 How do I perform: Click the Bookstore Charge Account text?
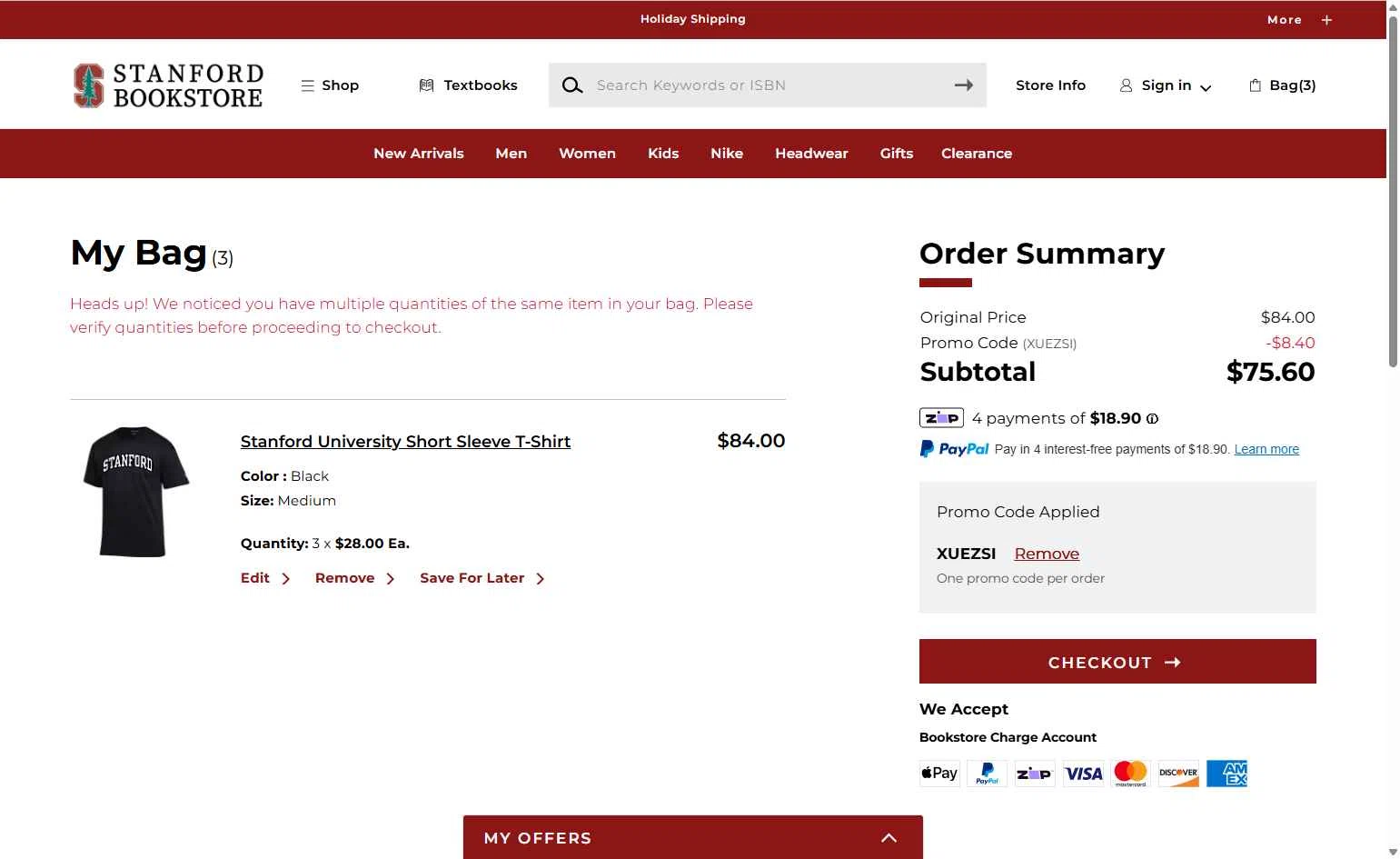(x=1008, y=737)
